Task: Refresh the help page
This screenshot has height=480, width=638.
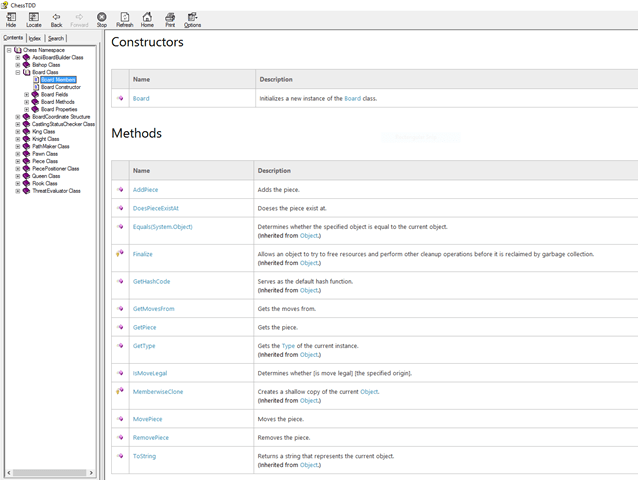Action: pos(125,20)
